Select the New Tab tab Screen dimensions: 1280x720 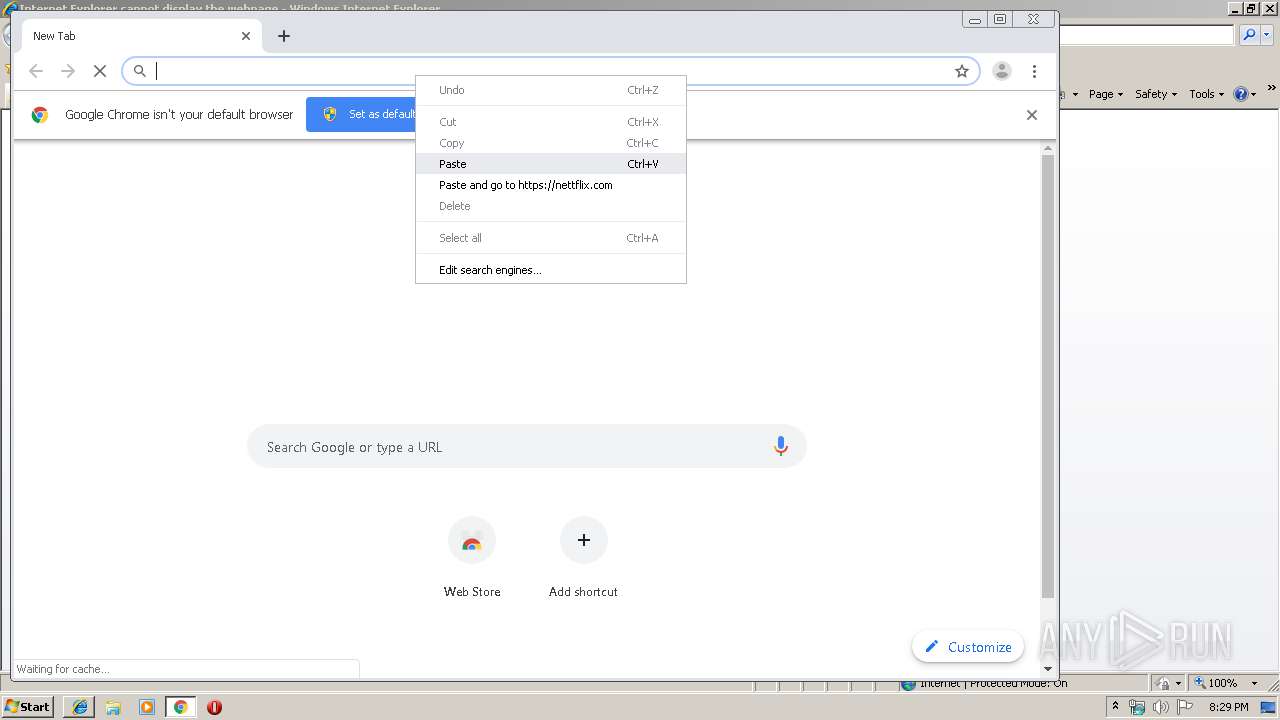pyautogui.click(x=140, y=36)
